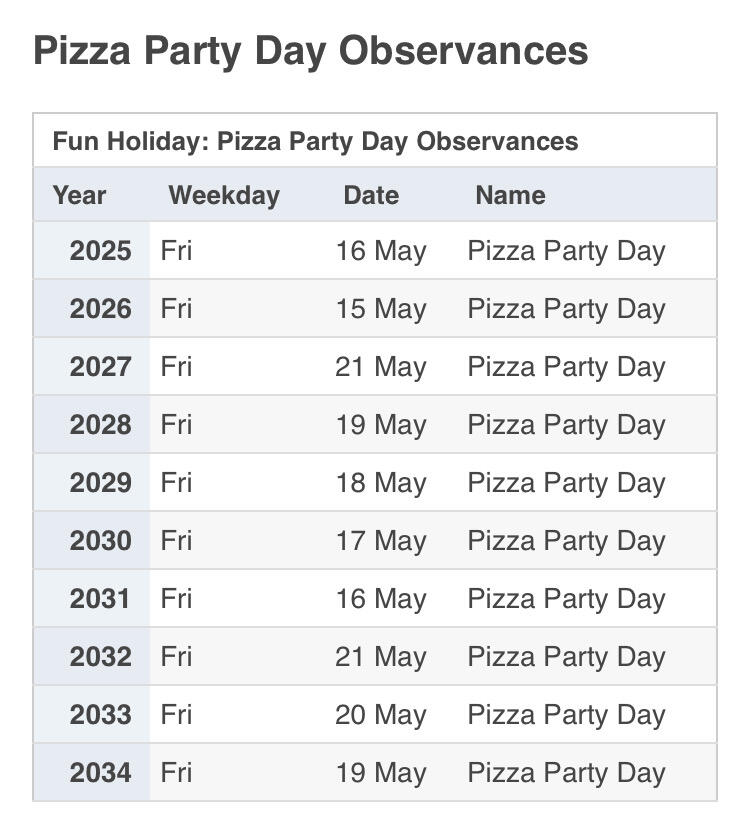Click 20 May in the 2033 row
The height and width of the screenshot is (831, 750).
(381, 715)
